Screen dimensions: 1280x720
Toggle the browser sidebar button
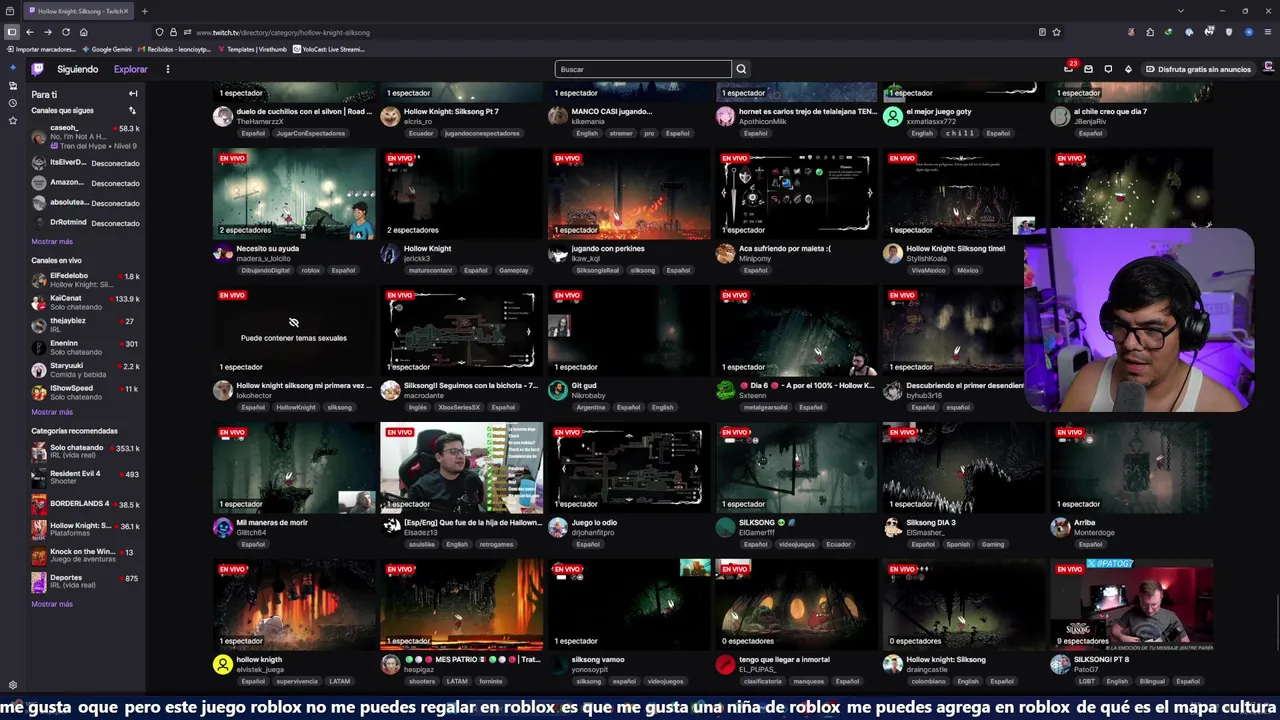click(x=11, y=32)
